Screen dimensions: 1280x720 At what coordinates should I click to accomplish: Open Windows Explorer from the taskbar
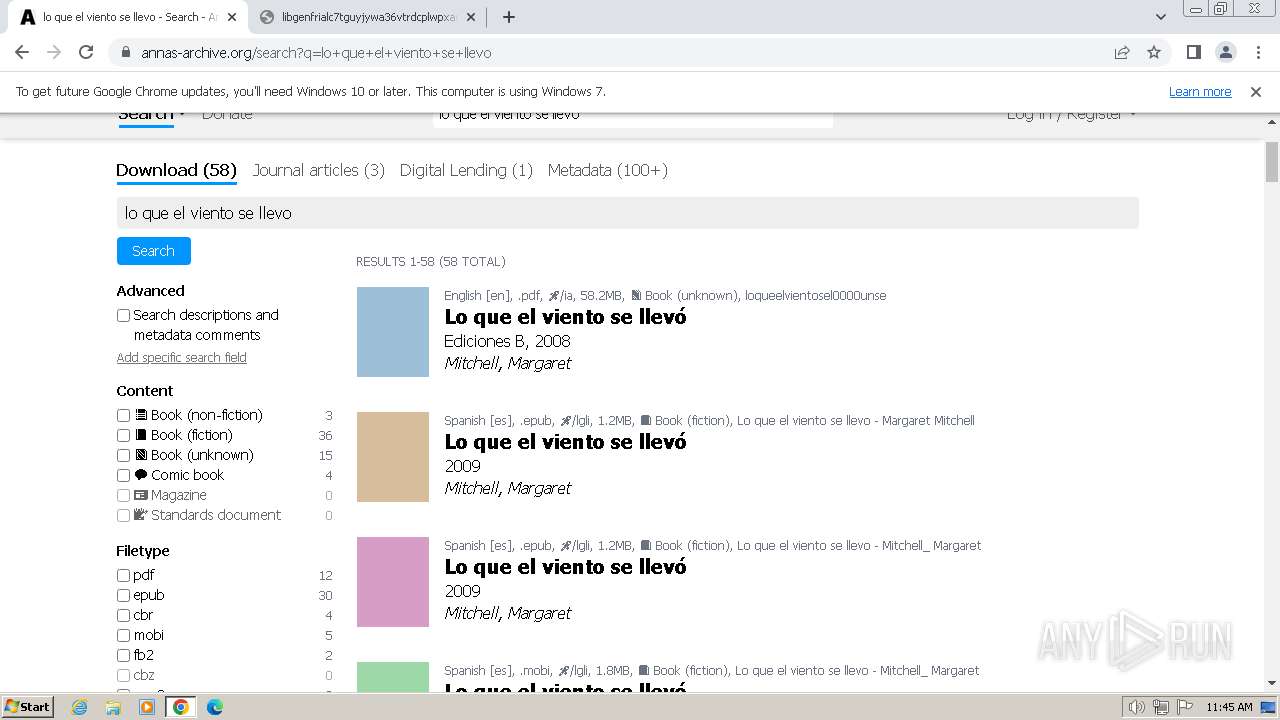click(x=113, y=707)
